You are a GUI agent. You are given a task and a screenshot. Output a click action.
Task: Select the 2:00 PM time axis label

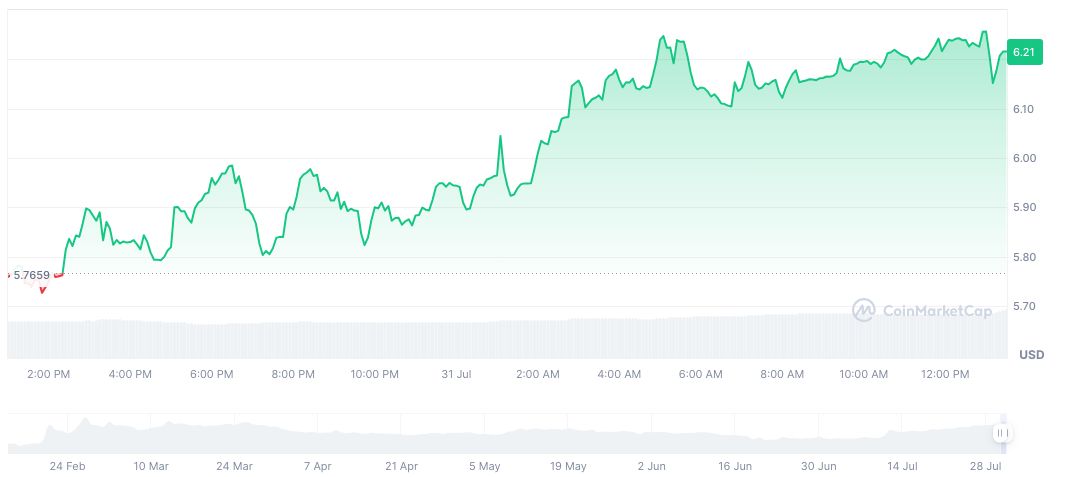click(49, 374)
